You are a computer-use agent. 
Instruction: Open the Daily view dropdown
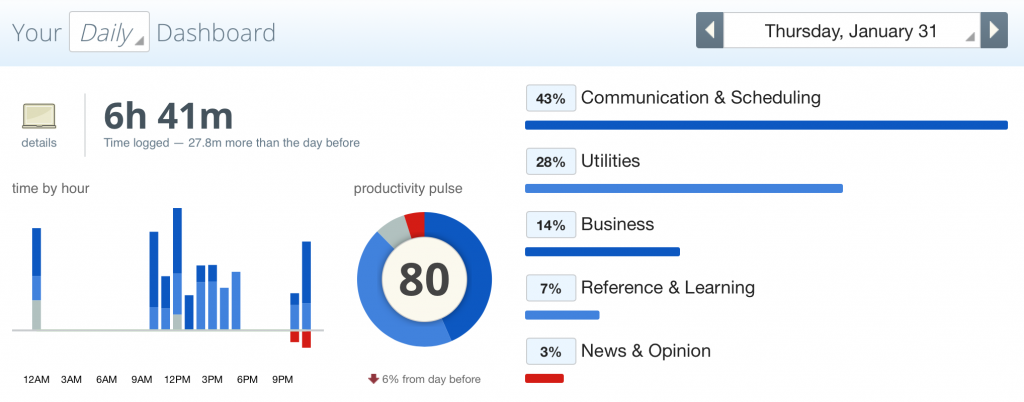pos(110,32)
